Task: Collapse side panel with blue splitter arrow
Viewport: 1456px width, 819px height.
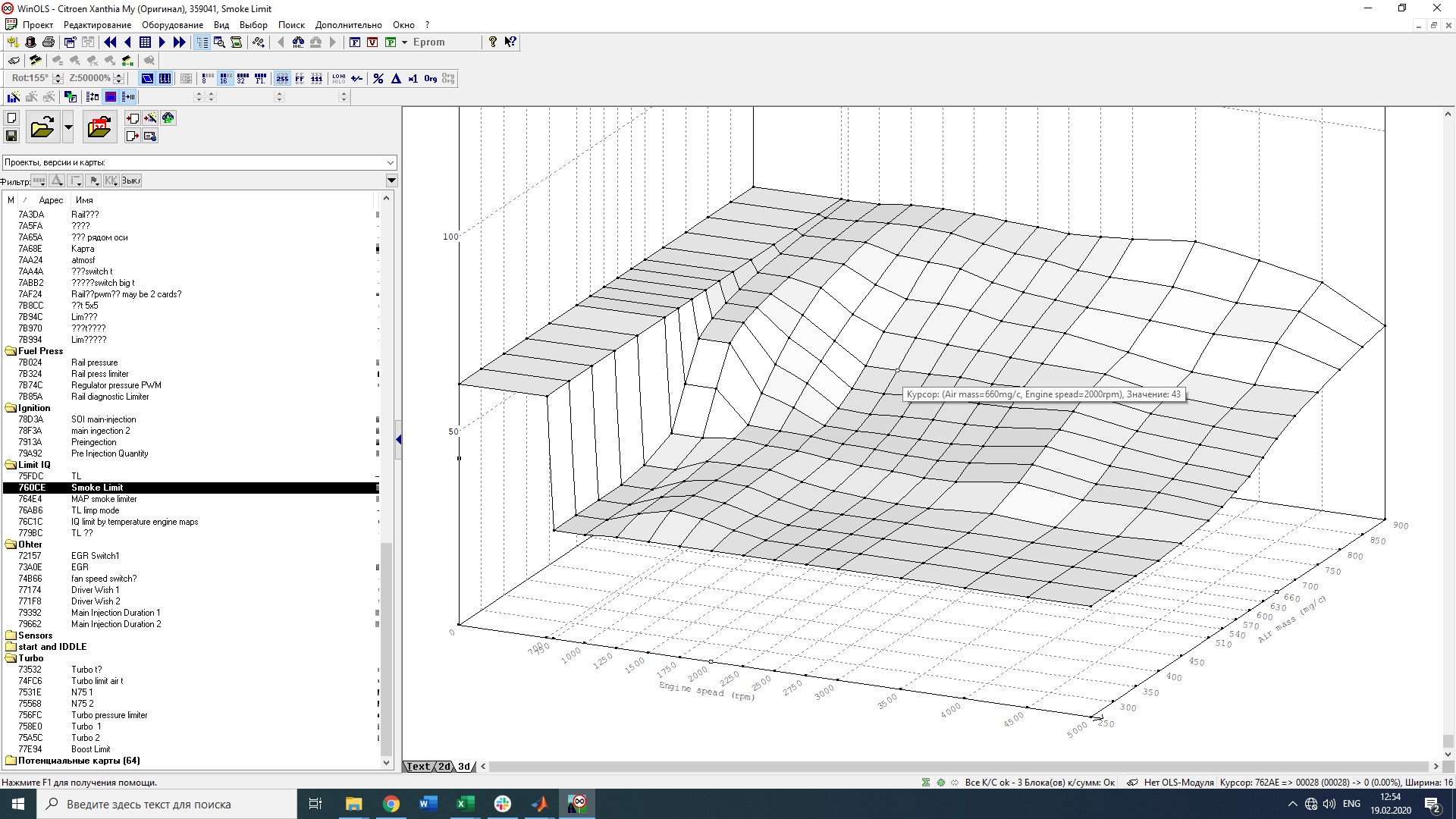Action: click(x=399, y=440)
